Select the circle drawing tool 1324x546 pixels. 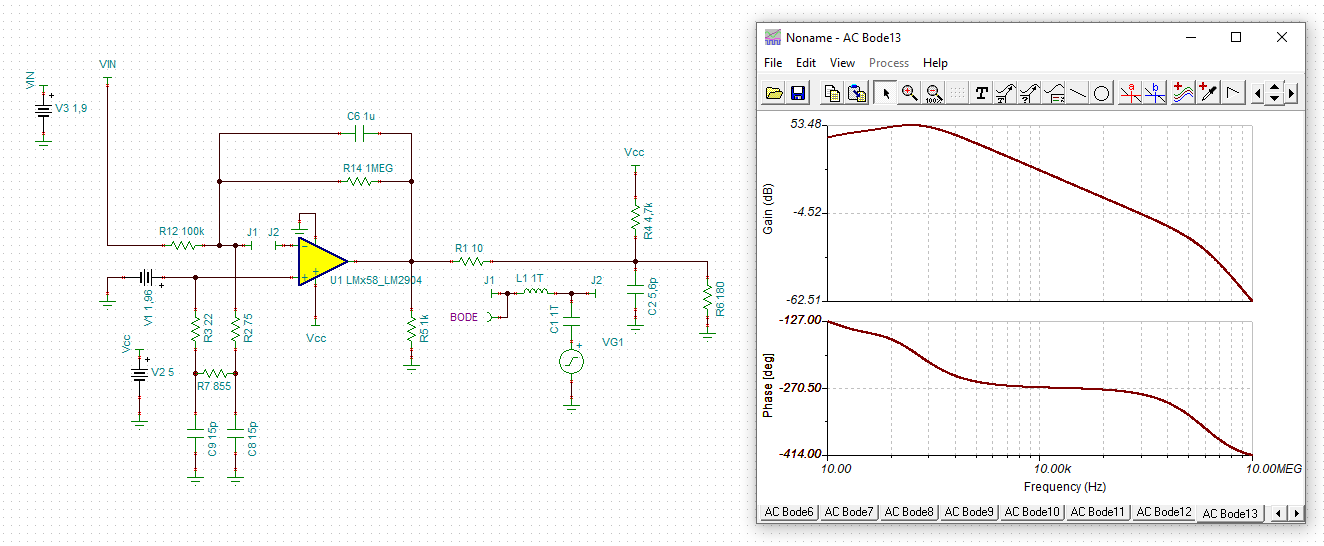pos(1101,93)
